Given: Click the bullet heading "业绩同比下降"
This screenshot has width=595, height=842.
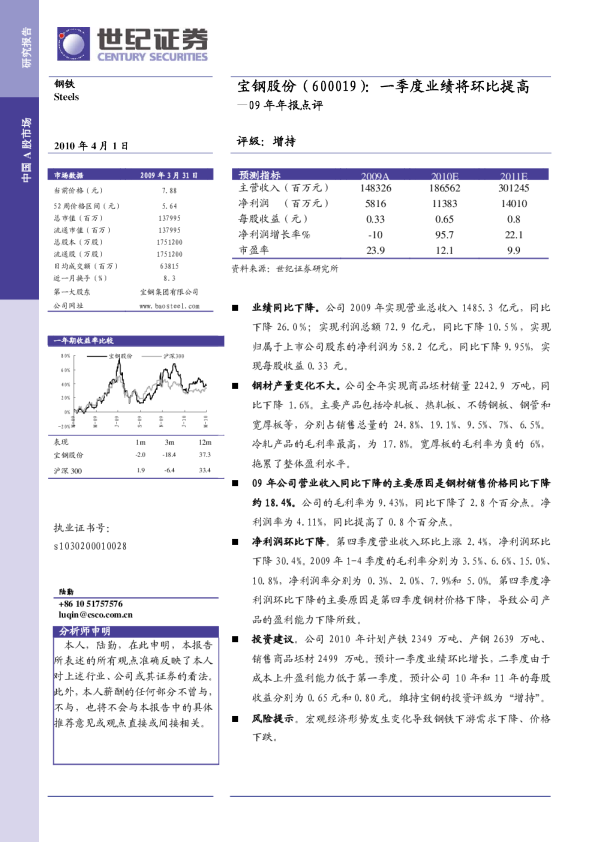Looking at the screenshot, I should pos(285,308).
